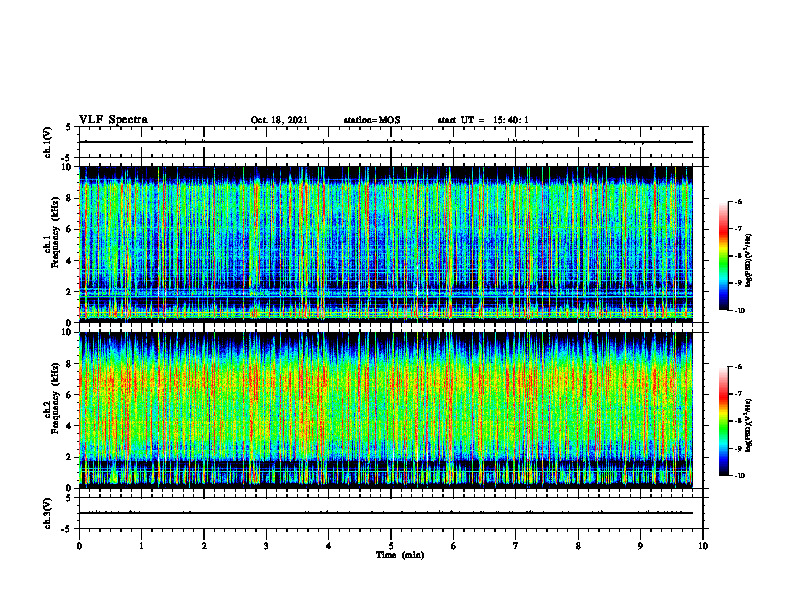The height and width of the screenshot is (612, 792).
Task: Click the ch.2 spectrogram plot area
Action: click(386, 410)
